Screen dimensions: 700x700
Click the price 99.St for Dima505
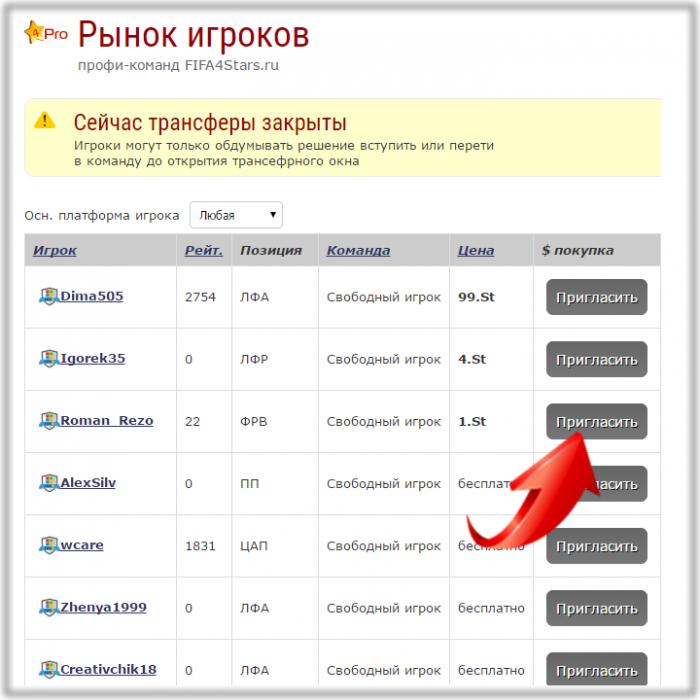(476, 297)
